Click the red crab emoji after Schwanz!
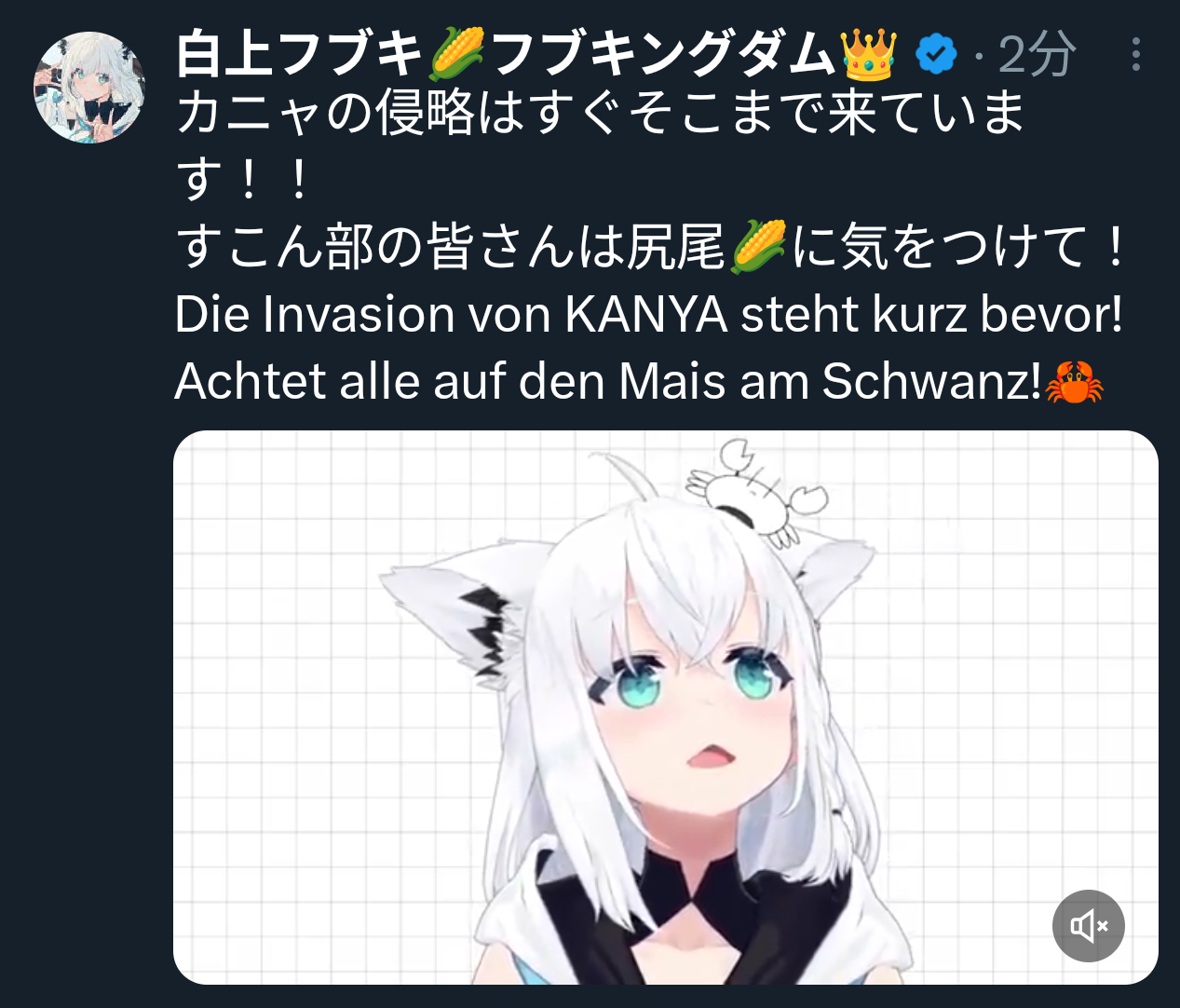 (1074, 382)
